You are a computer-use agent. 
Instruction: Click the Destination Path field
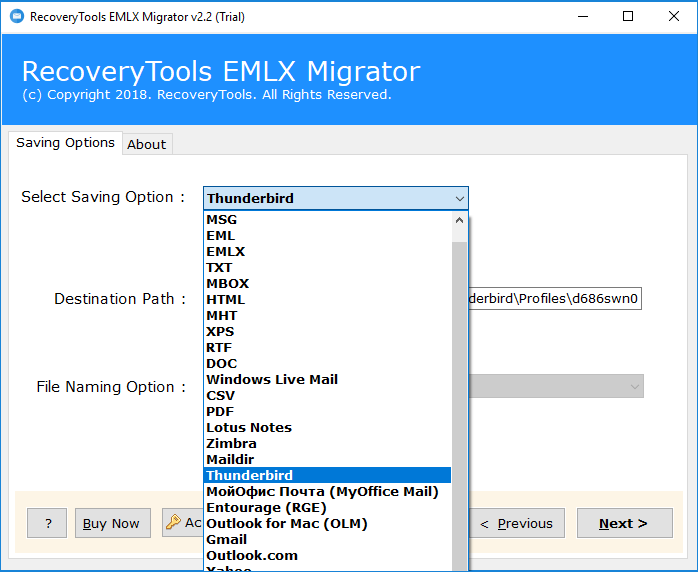tap(555, 299)
